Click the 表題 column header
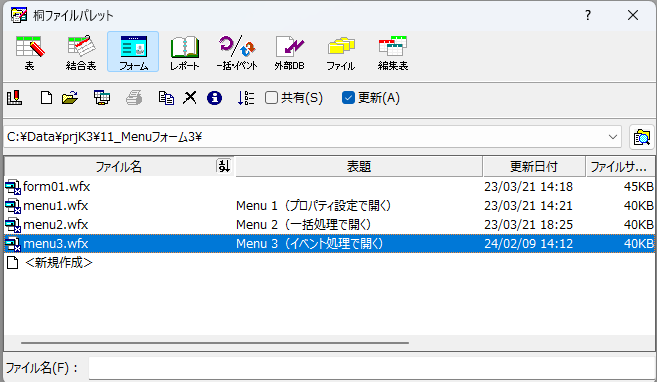 (x=359, y=166)
